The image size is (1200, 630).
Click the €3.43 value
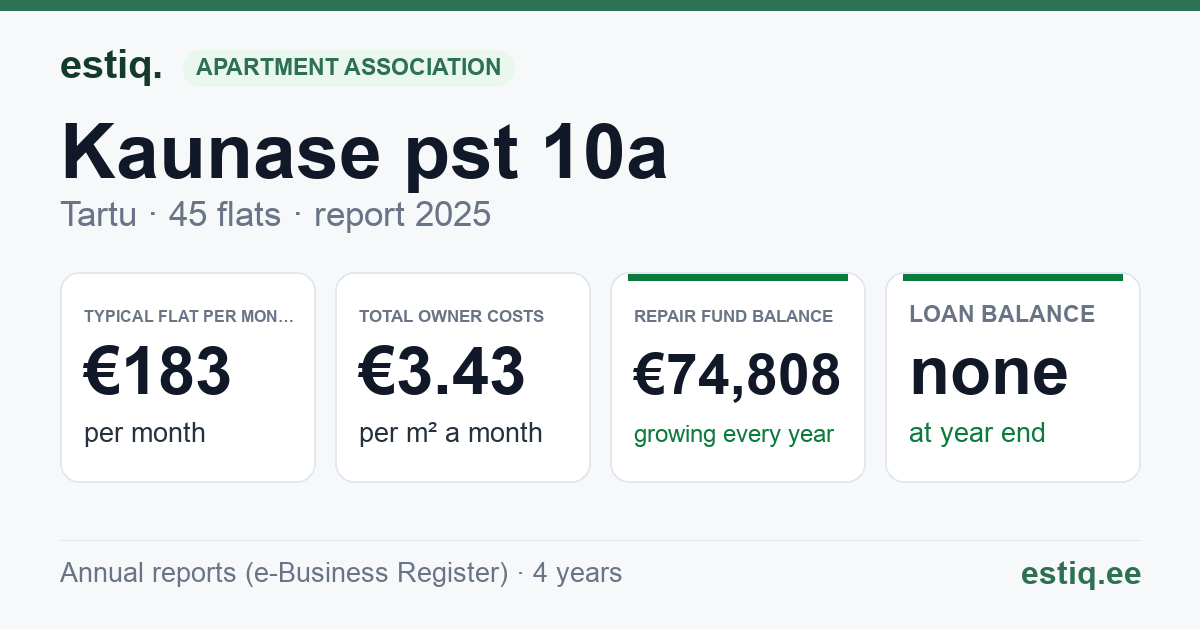point(442,372)
